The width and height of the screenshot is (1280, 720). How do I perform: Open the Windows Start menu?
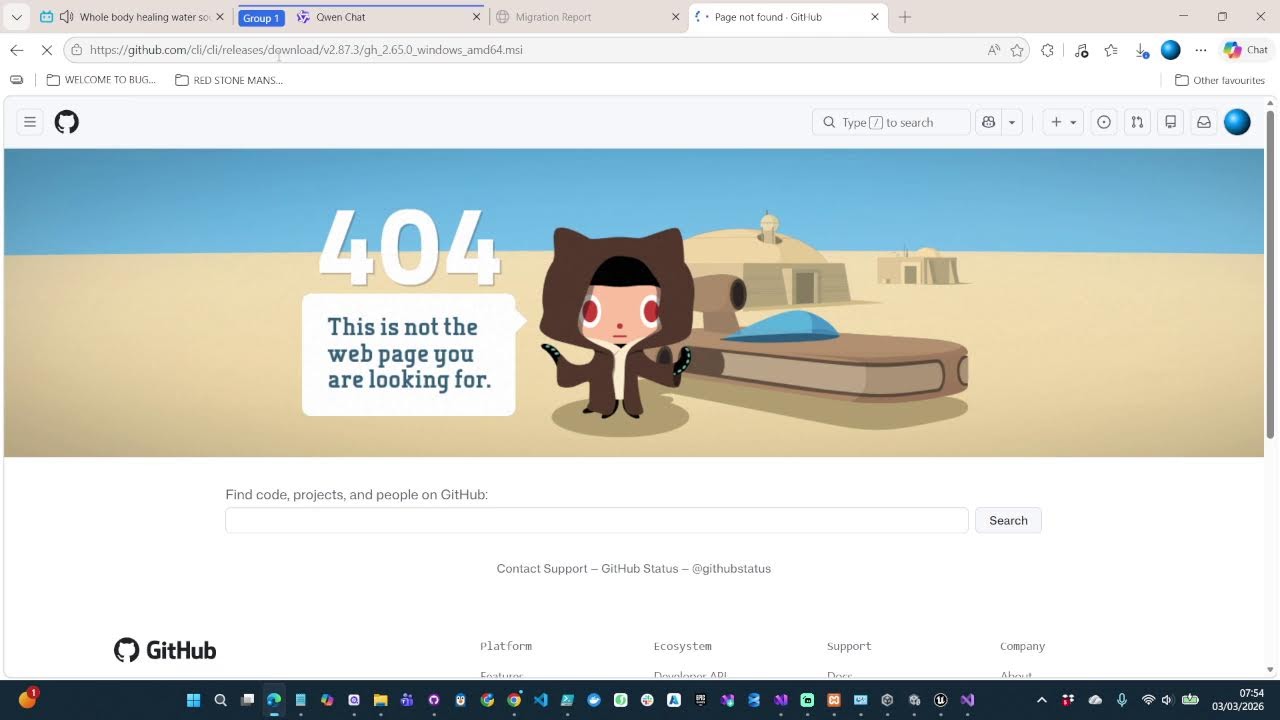tap(194, 700)
